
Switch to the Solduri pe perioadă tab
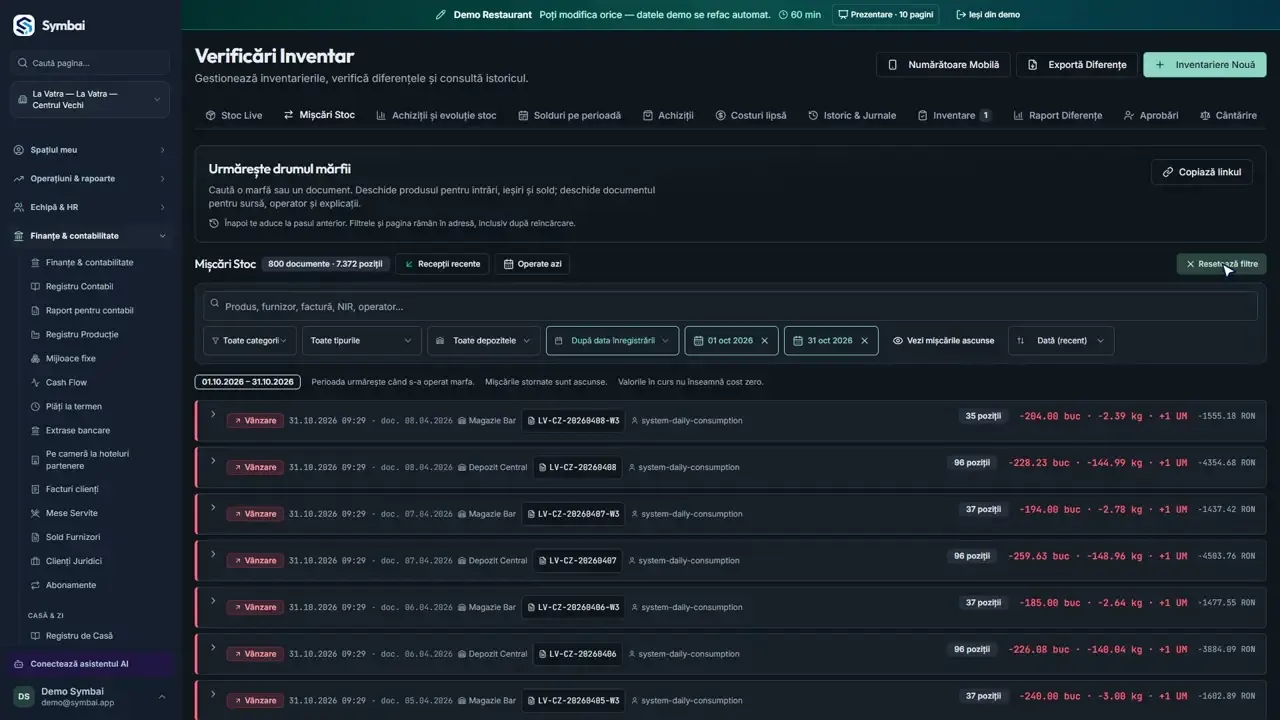[x=569, y=116]
